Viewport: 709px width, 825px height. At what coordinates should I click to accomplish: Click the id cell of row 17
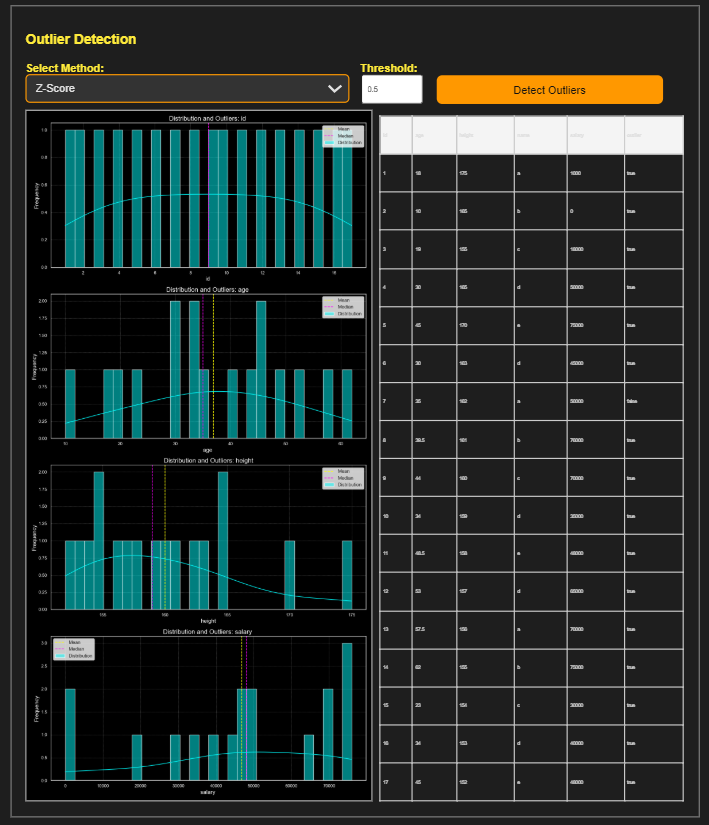[x=395, y=782]
